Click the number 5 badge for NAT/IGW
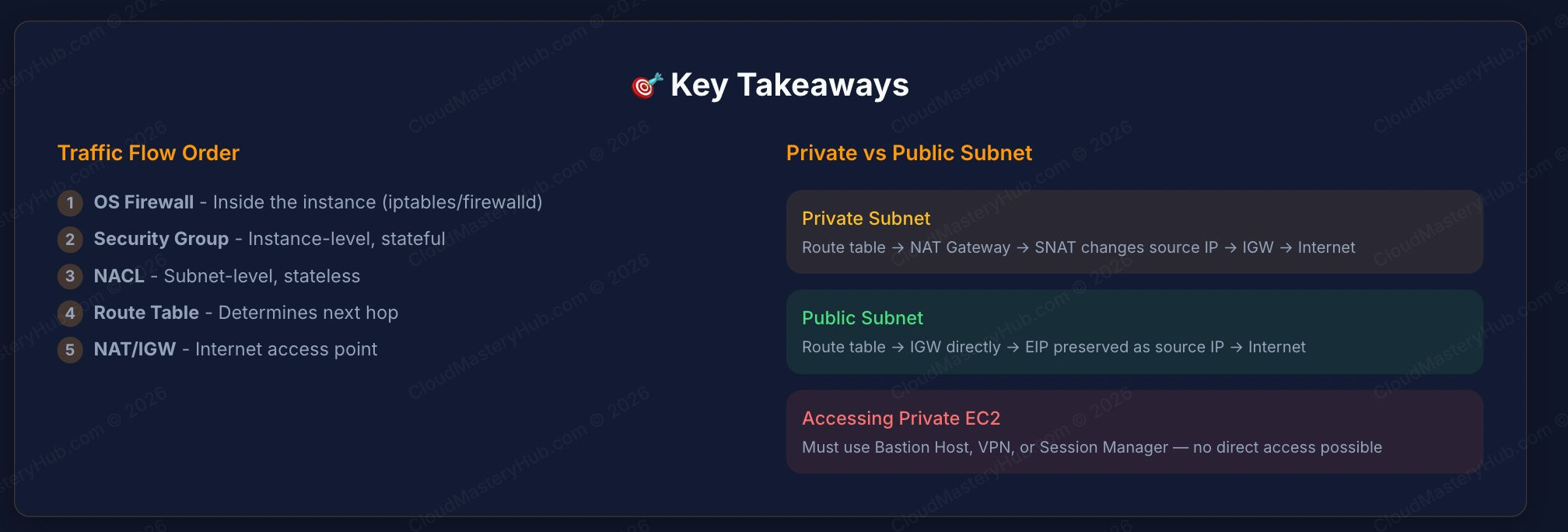This screenshot has height=532, width=1568. (x=70, y=350)
